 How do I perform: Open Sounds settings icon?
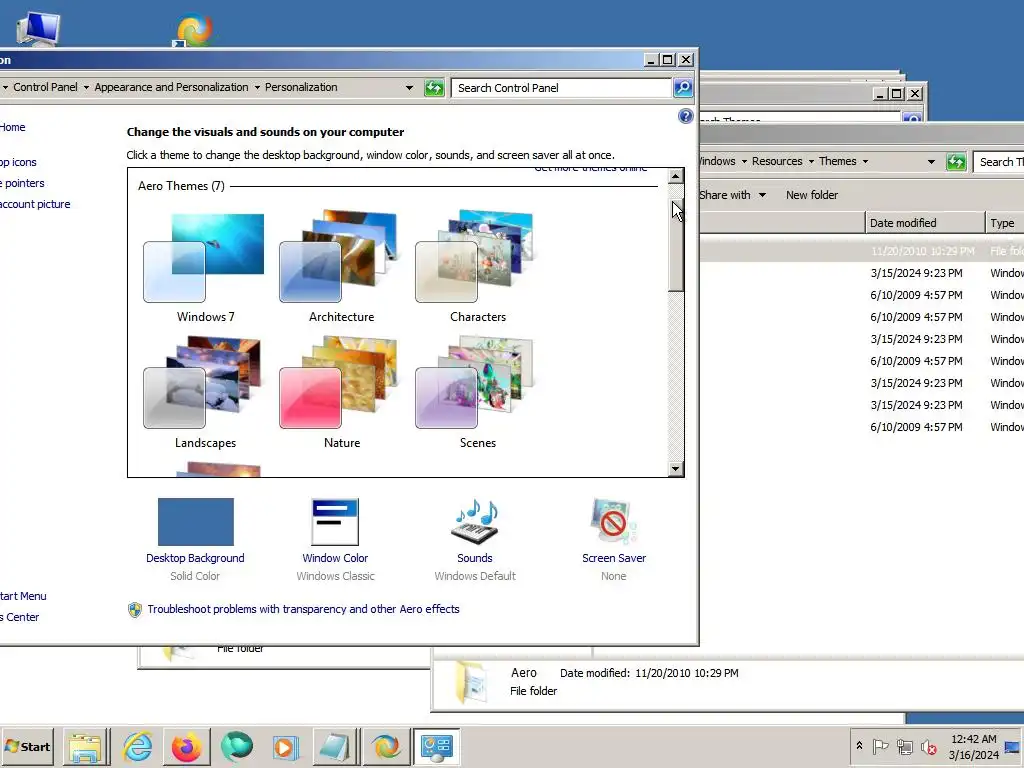pyautogui.click(x=475, y=522)
